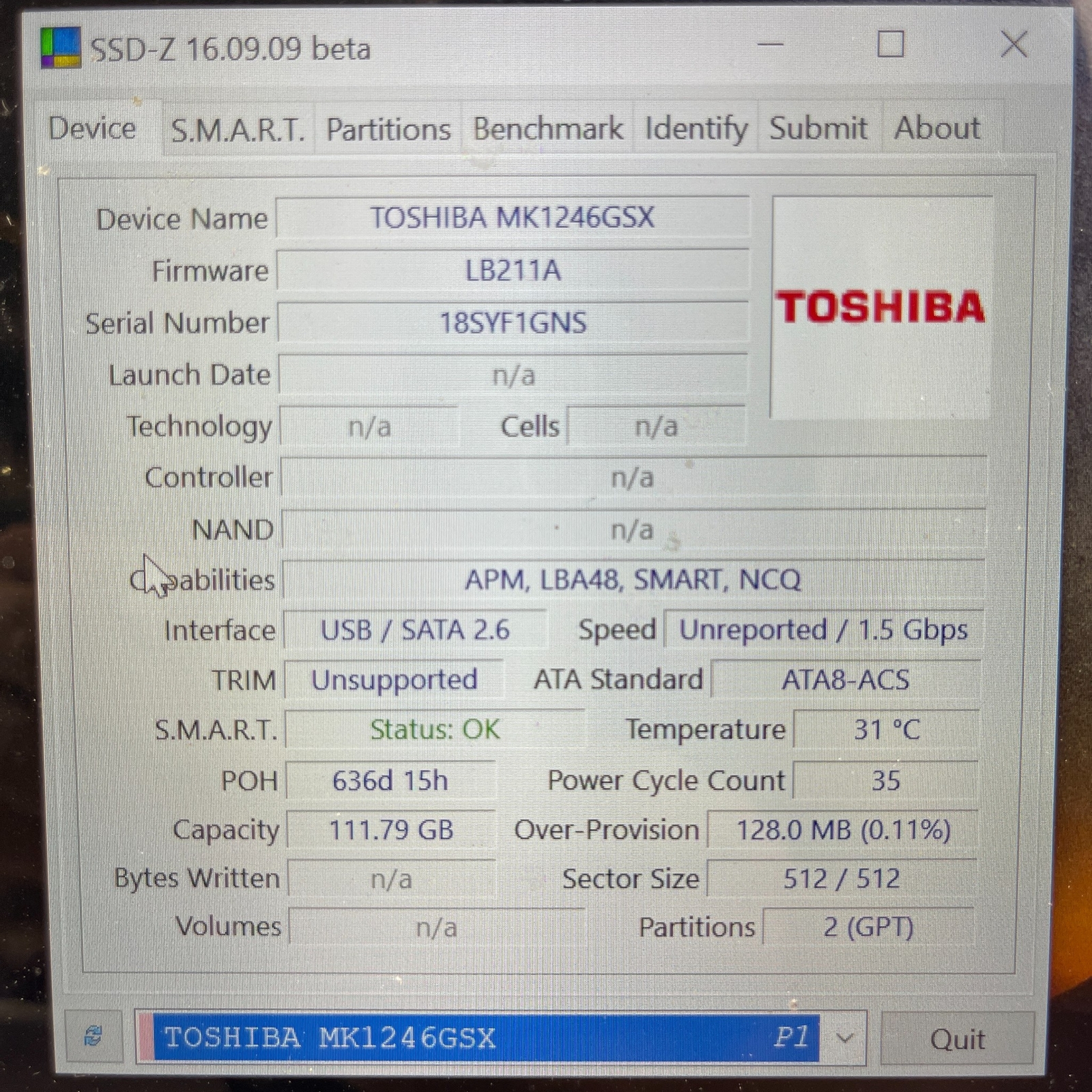Click the Quit button
This screenshot has height=1092, width=1092.
[x=958, y=1039]
